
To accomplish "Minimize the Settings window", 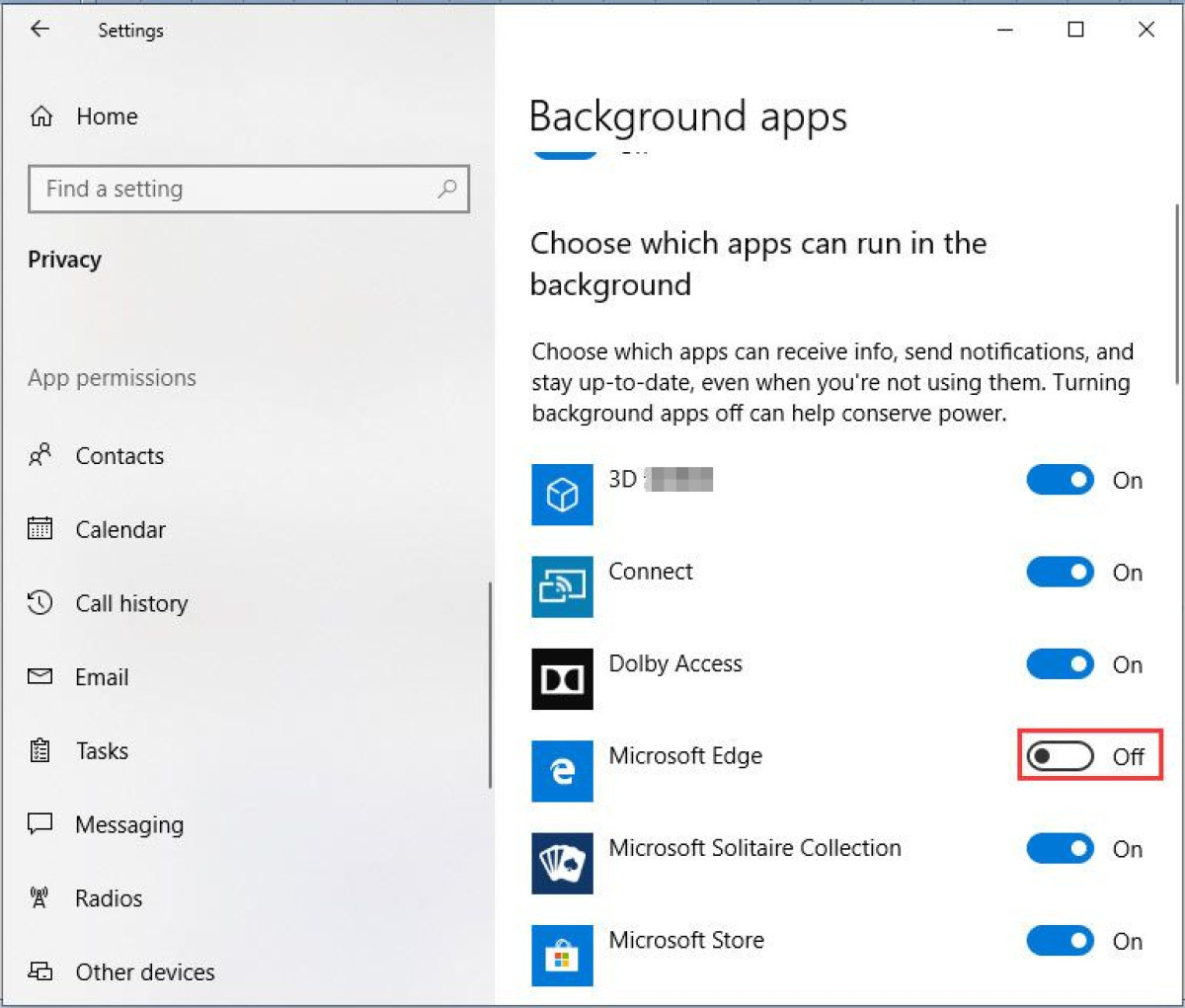I will tap(1005, 30).
